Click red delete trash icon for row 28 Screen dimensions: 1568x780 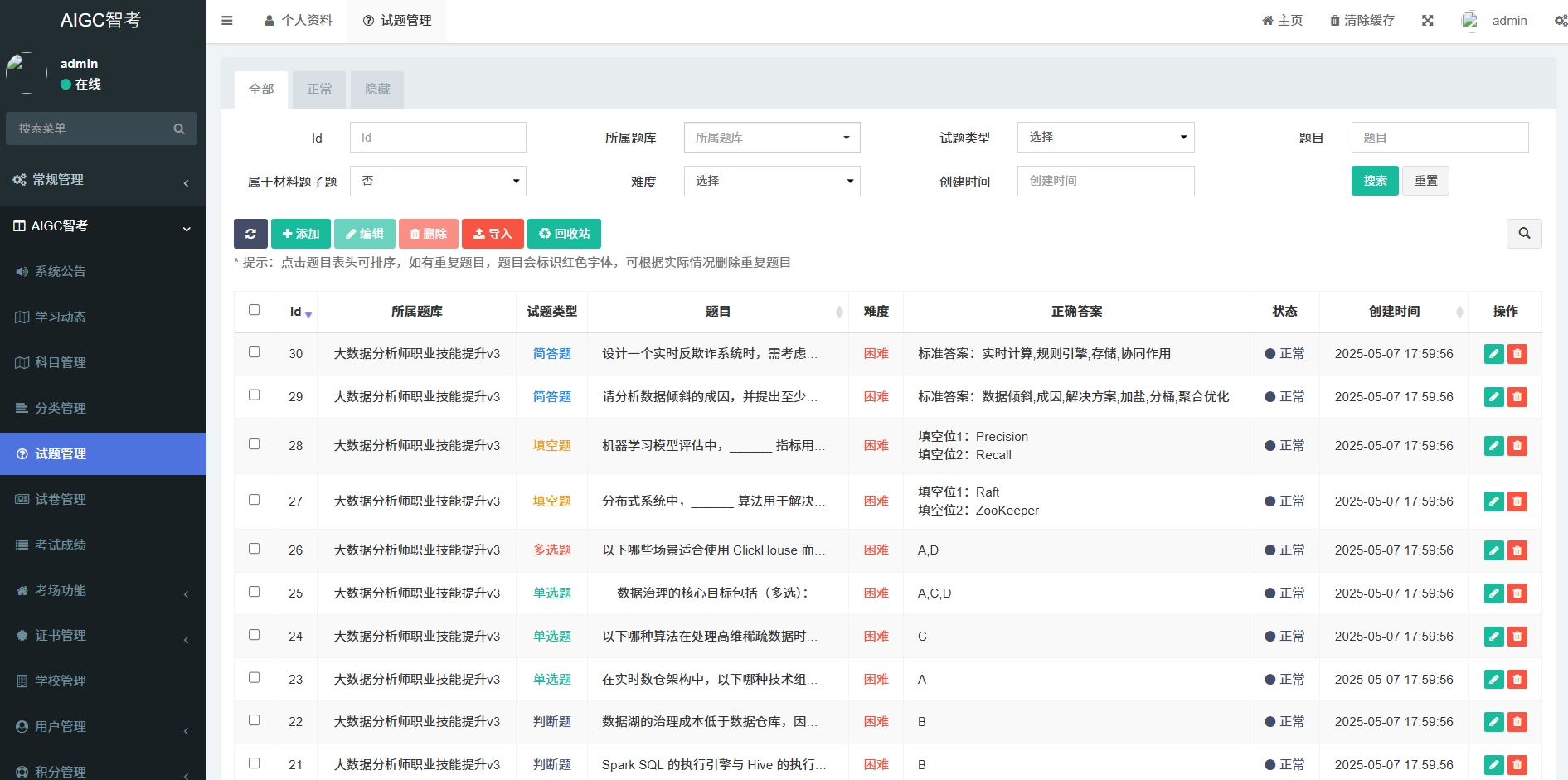coord(1517,446)
